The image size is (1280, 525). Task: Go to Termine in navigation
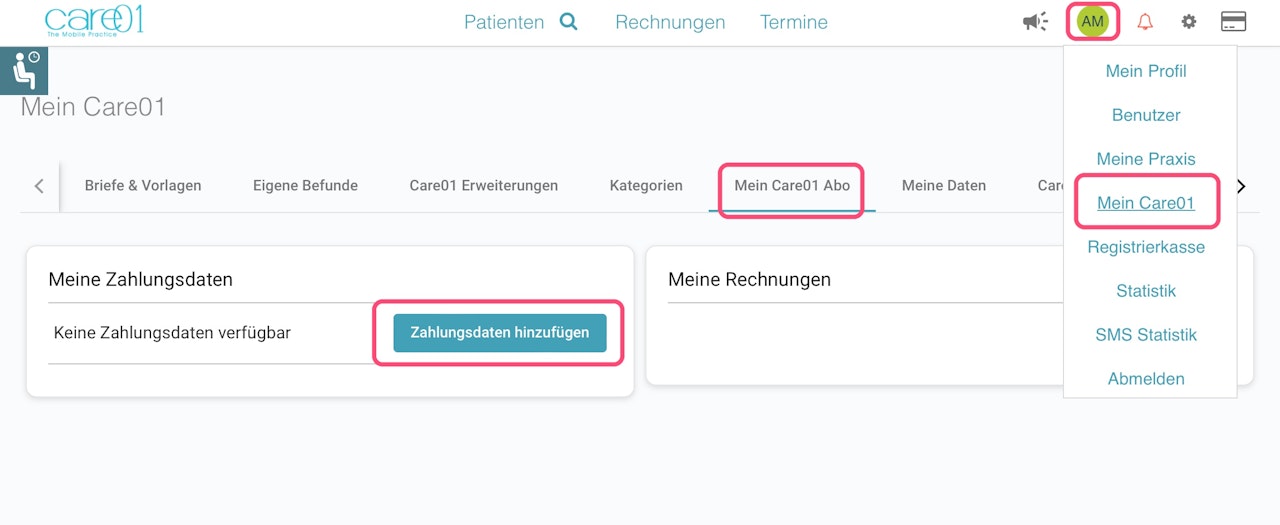click(794, 22)
